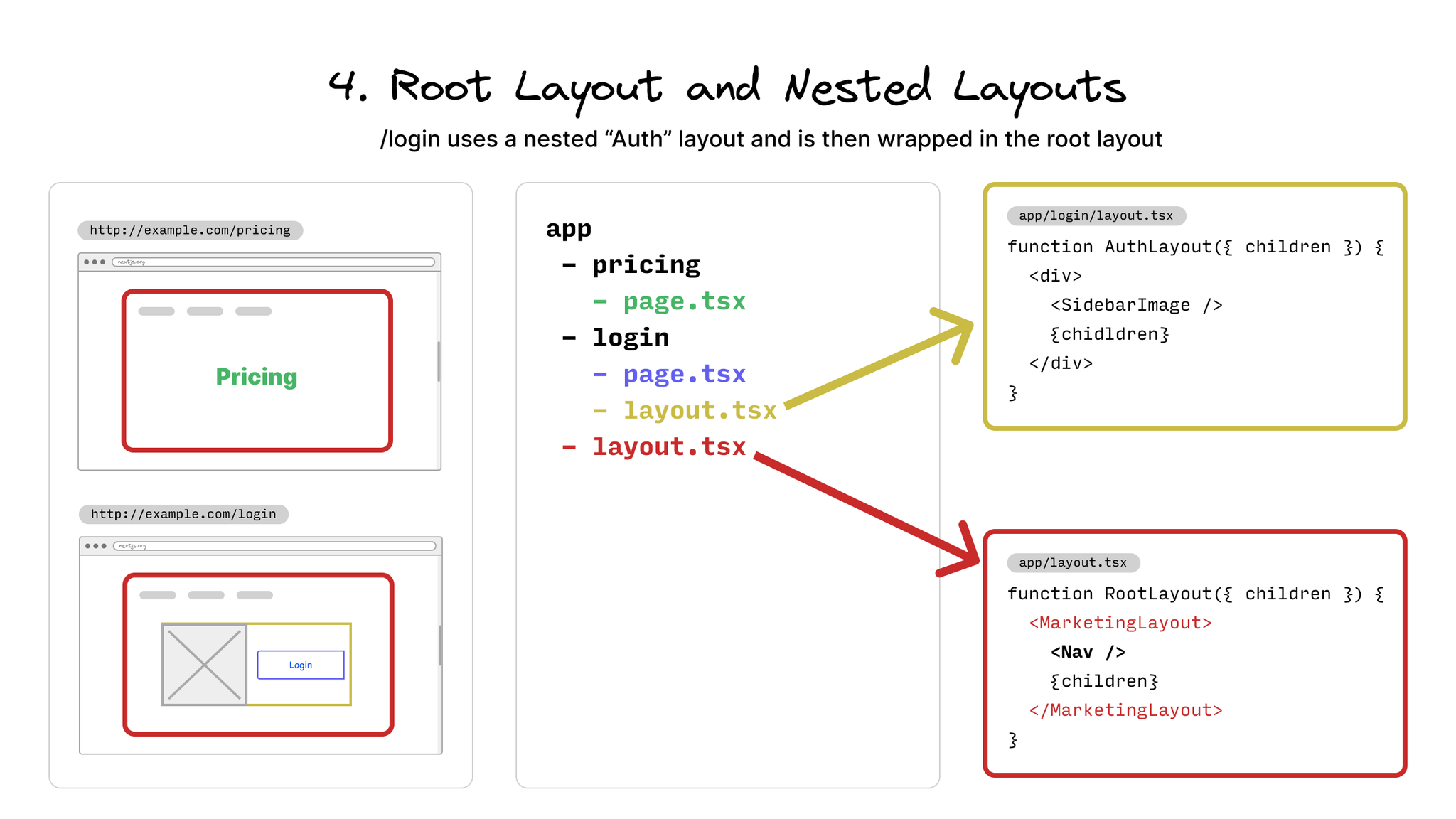Click the pricing mockup address bar
Screen dimensions: 1456x819
coord(274,262)
